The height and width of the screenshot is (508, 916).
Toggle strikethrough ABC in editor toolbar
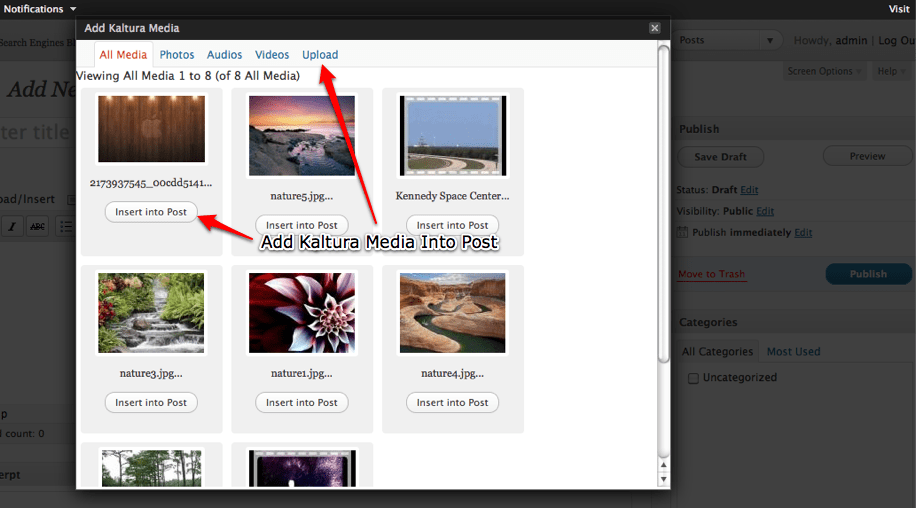37,226
